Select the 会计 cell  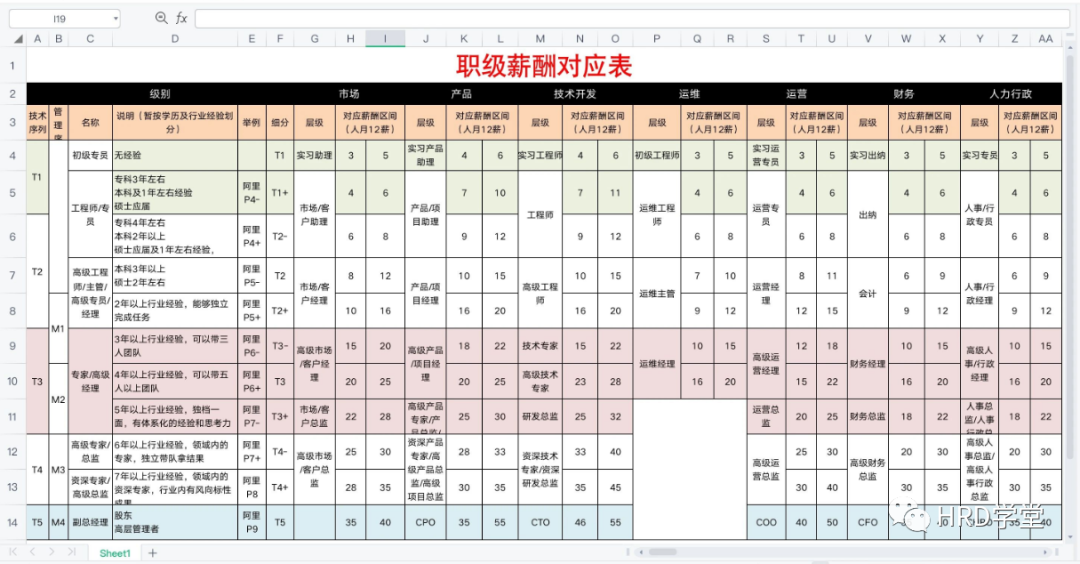pyautogui.click(x=868, y=293)
